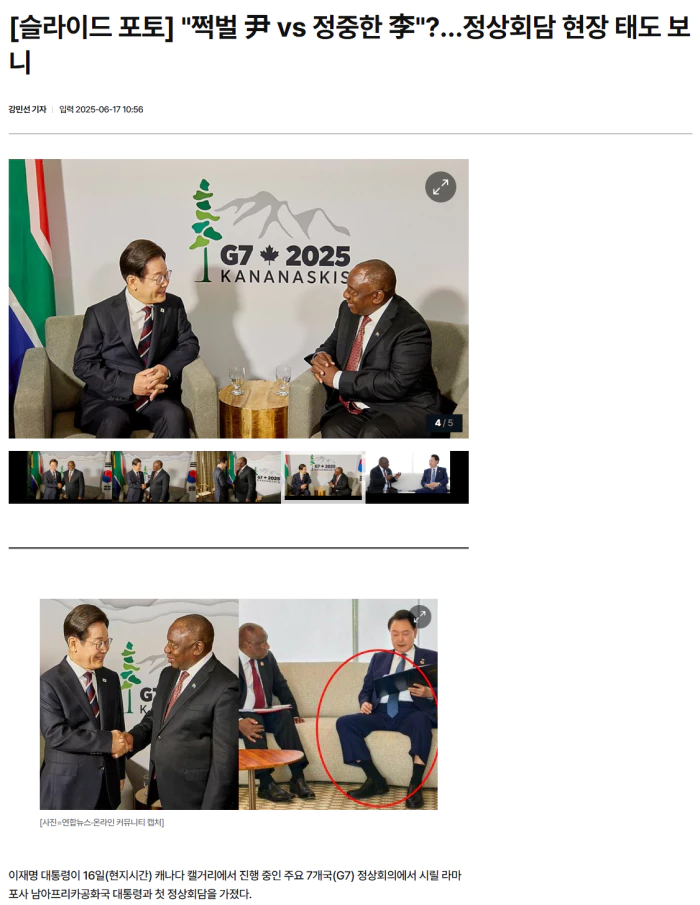Show the fifth thumbnail with the sofa scene
This screenshot has height=905, width=700.
408,477
